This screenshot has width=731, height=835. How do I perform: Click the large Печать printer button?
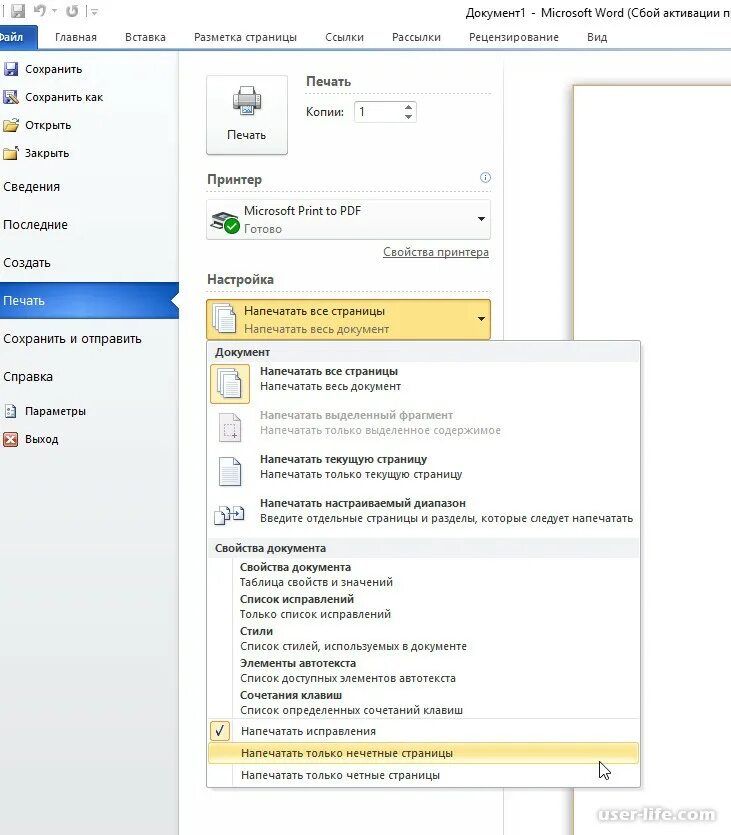pyautogui.click(x=247, y=115)
